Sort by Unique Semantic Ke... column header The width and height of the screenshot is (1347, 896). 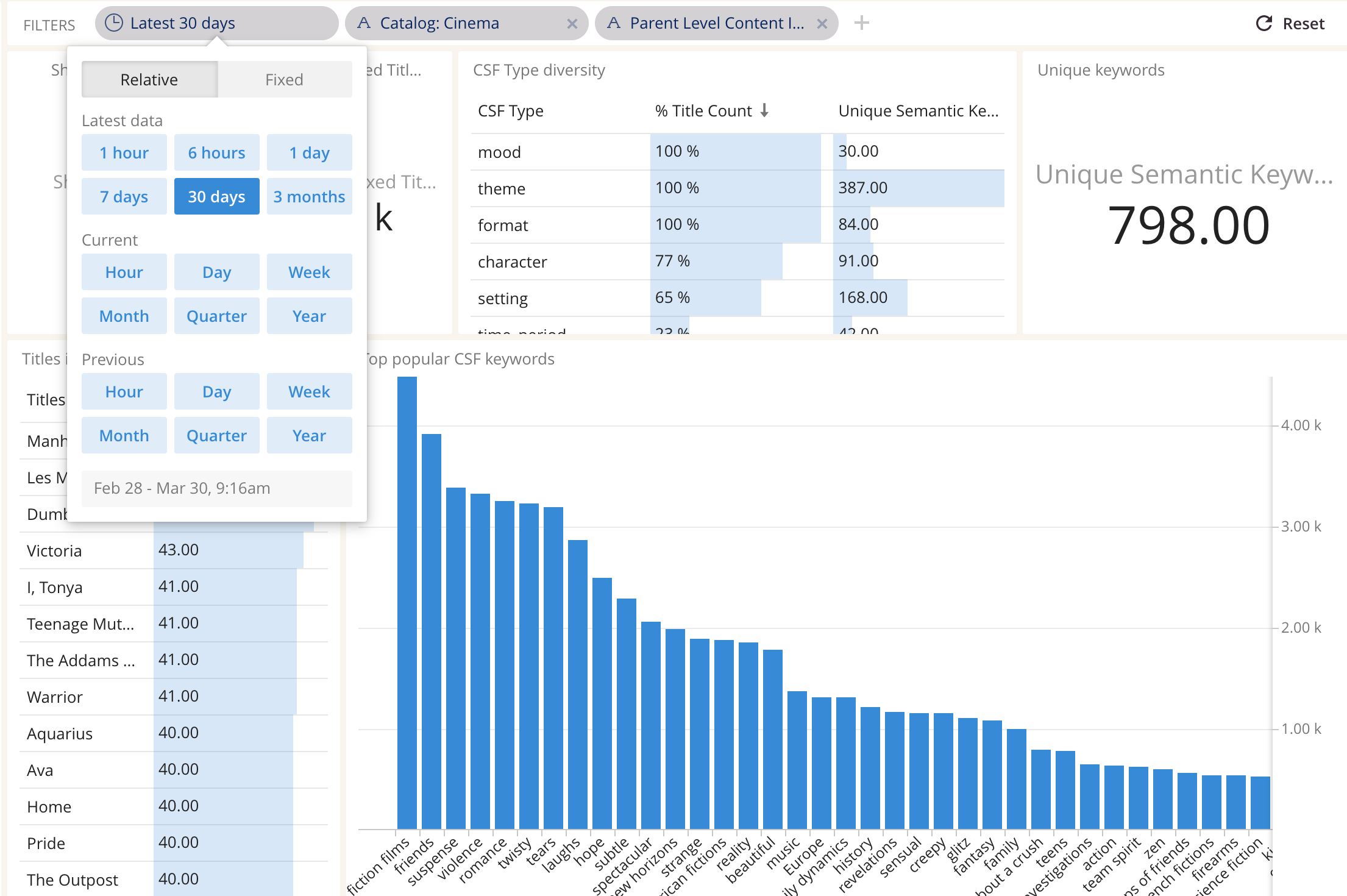pyautogui.click(x=919, y=111)
